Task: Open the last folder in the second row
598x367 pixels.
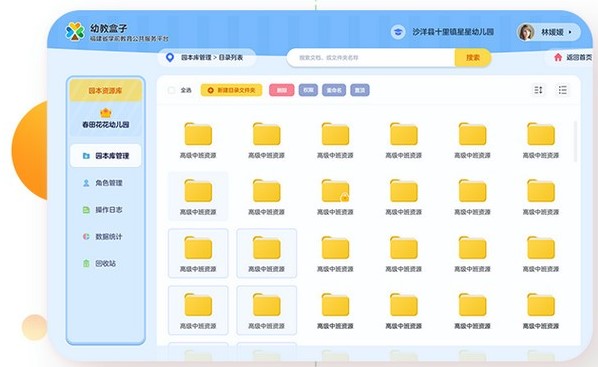Action: click(x=541, y=191)
